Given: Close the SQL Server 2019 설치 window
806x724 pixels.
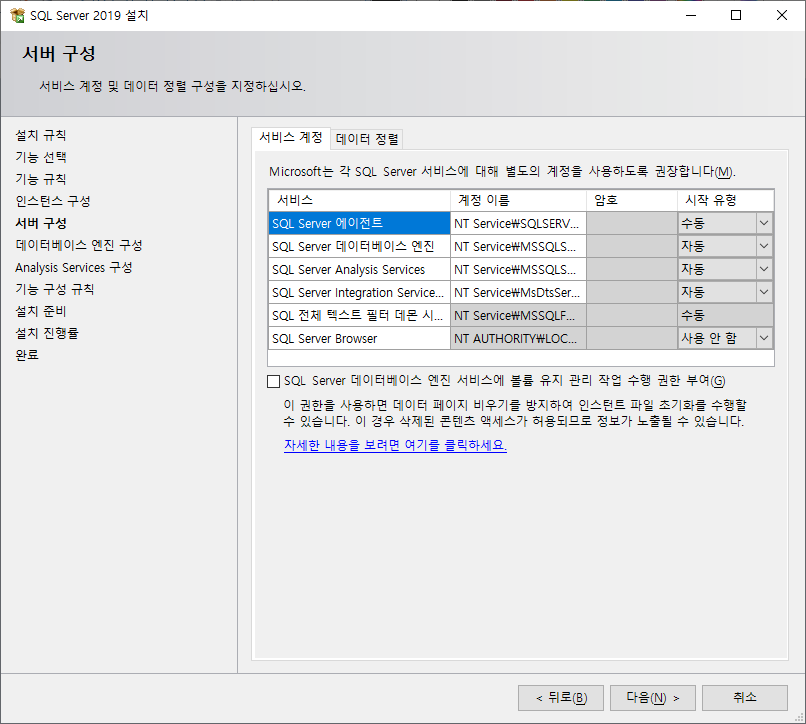Looking at the screenshot, I should pyautogui.click(x=782, y=15).
